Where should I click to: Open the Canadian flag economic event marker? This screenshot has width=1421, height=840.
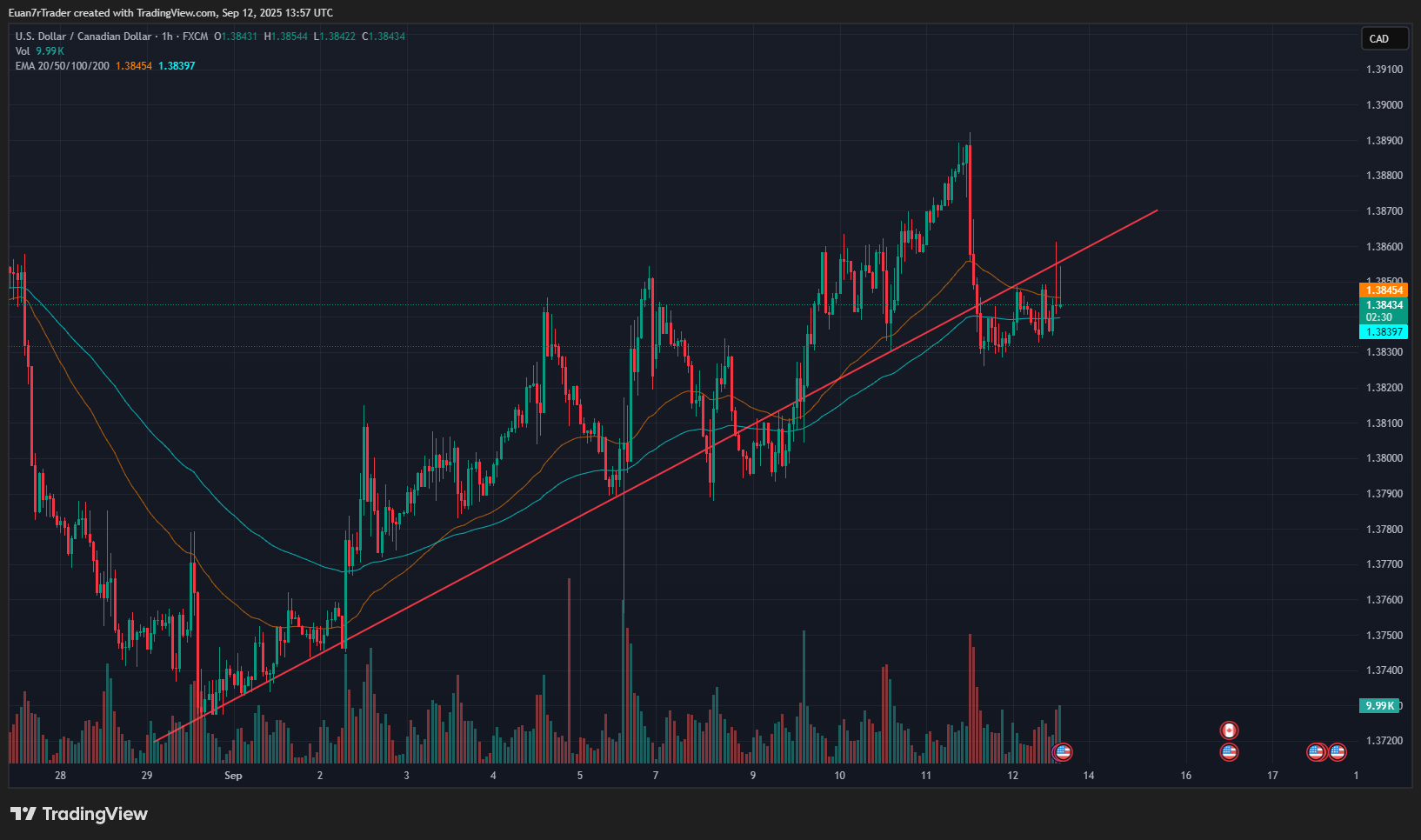[1229, 730]
